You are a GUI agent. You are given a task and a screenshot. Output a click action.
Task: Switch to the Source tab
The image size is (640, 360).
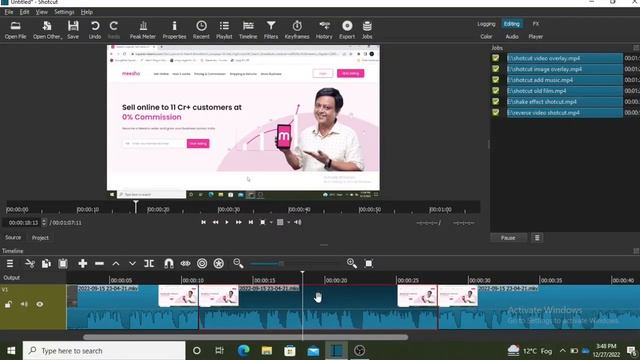13,238
